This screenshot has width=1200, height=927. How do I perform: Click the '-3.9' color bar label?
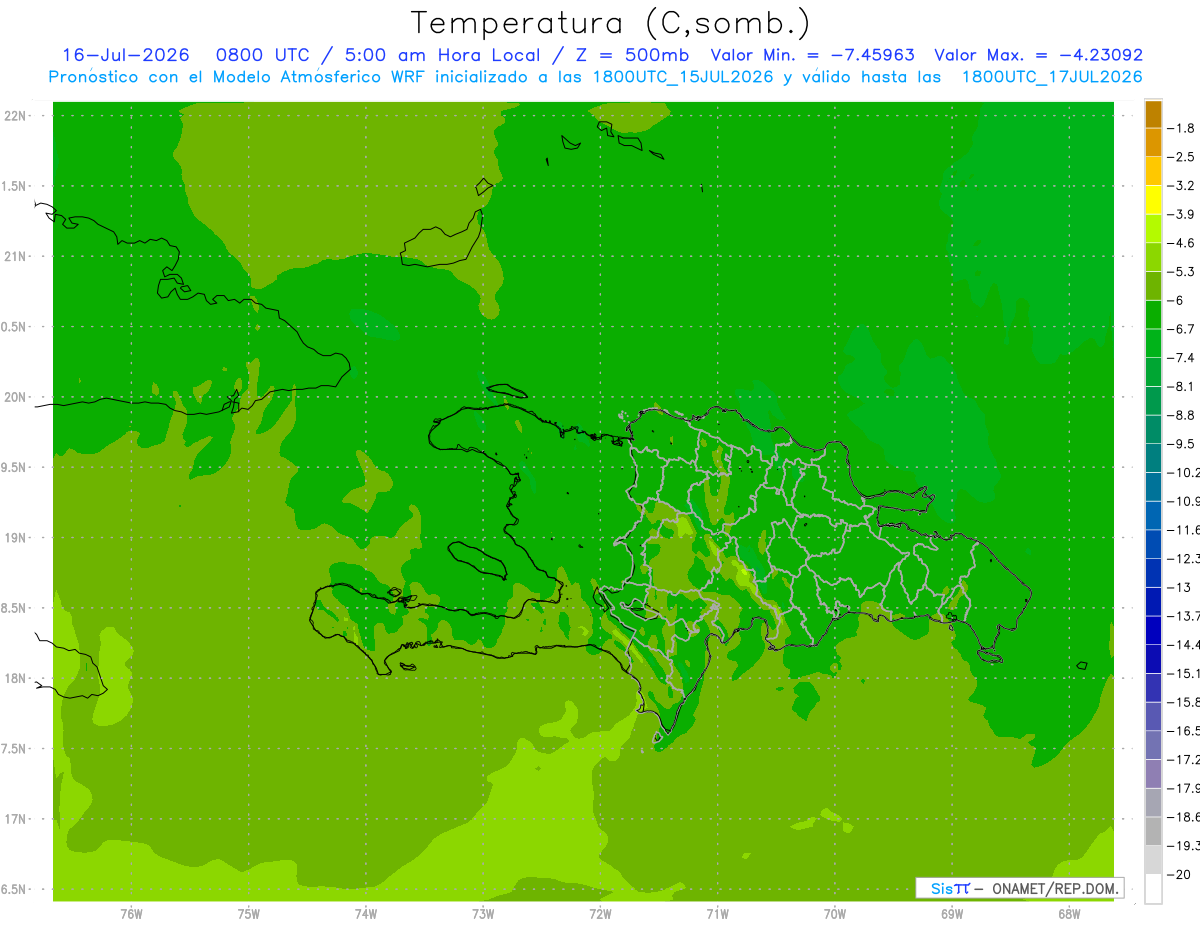[x=1181, y=214]
